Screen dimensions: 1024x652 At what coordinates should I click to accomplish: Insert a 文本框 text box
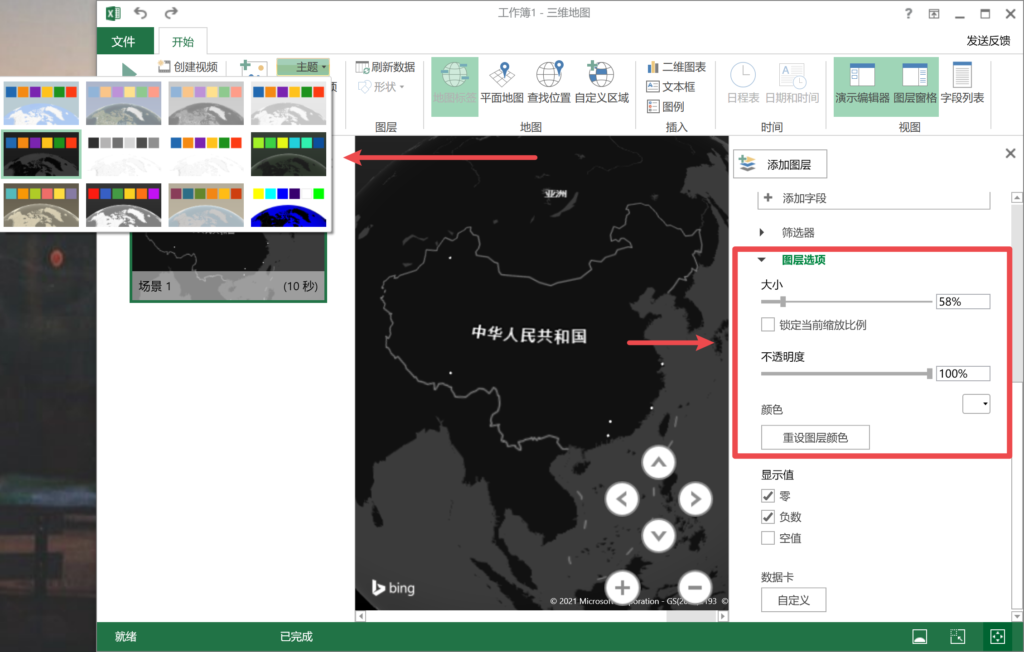tap(671, 87)
